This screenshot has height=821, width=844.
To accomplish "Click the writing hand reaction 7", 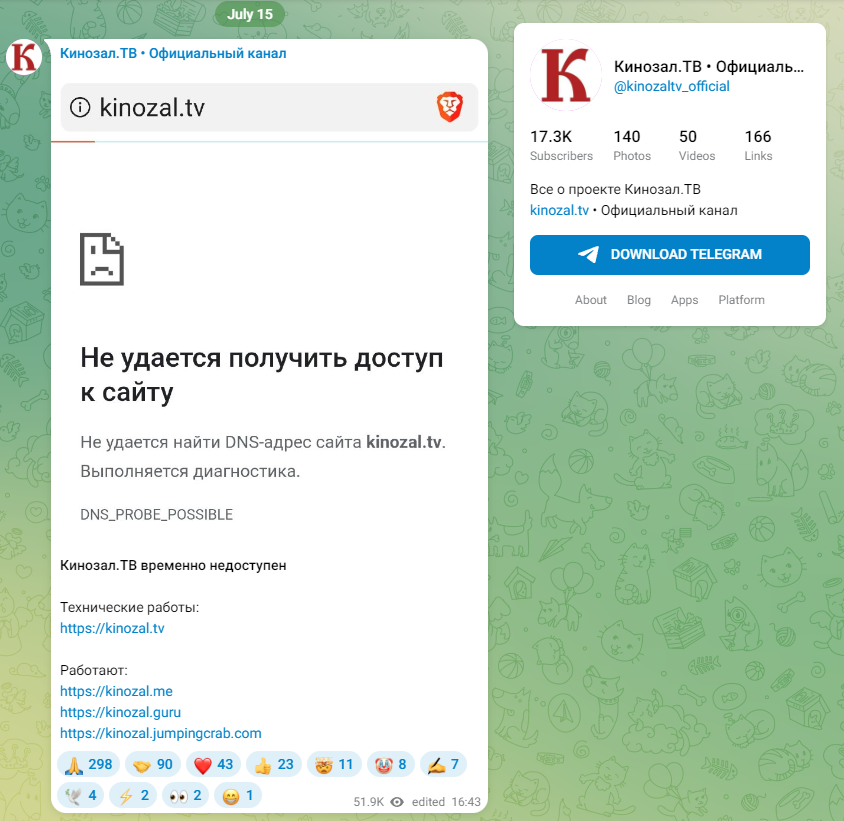I will [444, 765].
